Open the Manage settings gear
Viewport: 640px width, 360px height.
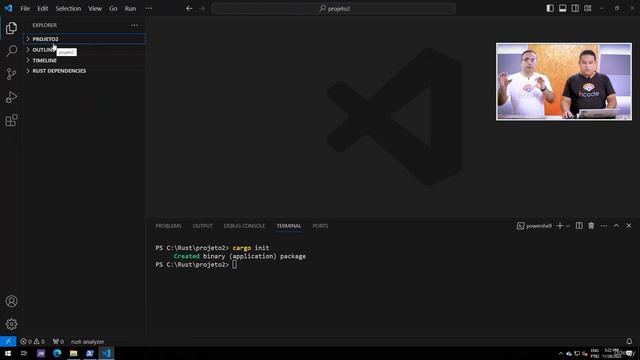click(x=11, y=324)
